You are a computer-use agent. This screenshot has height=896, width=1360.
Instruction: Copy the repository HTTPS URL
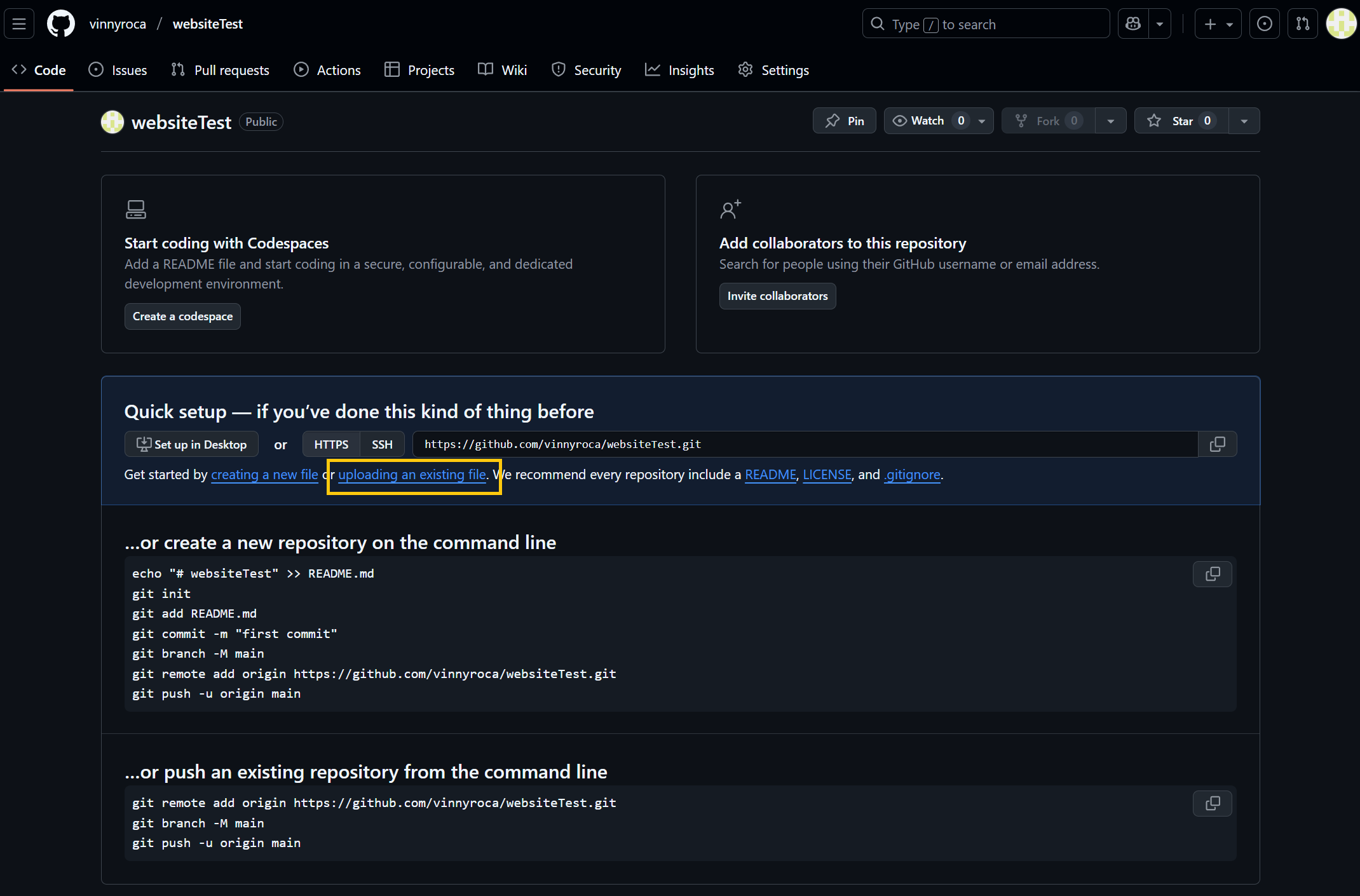[1218, 444]
